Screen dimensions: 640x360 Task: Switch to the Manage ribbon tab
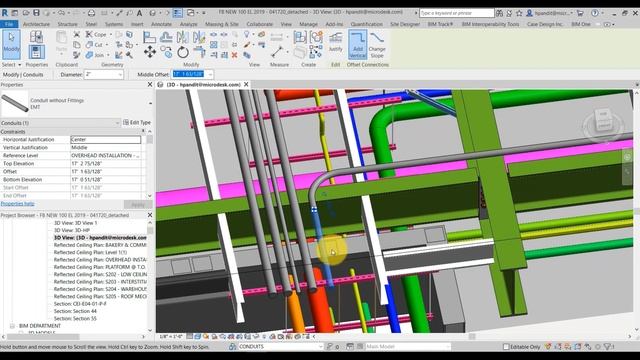(x=308, y=24)
